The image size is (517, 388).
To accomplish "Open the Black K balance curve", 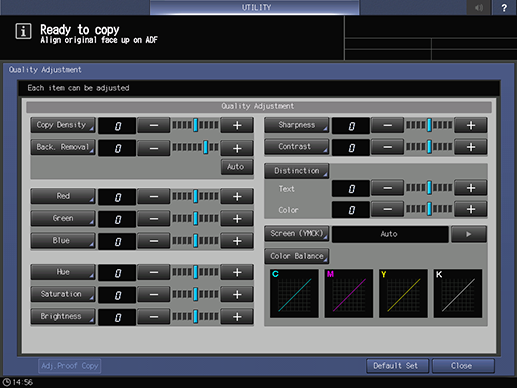I will [458, 293].
